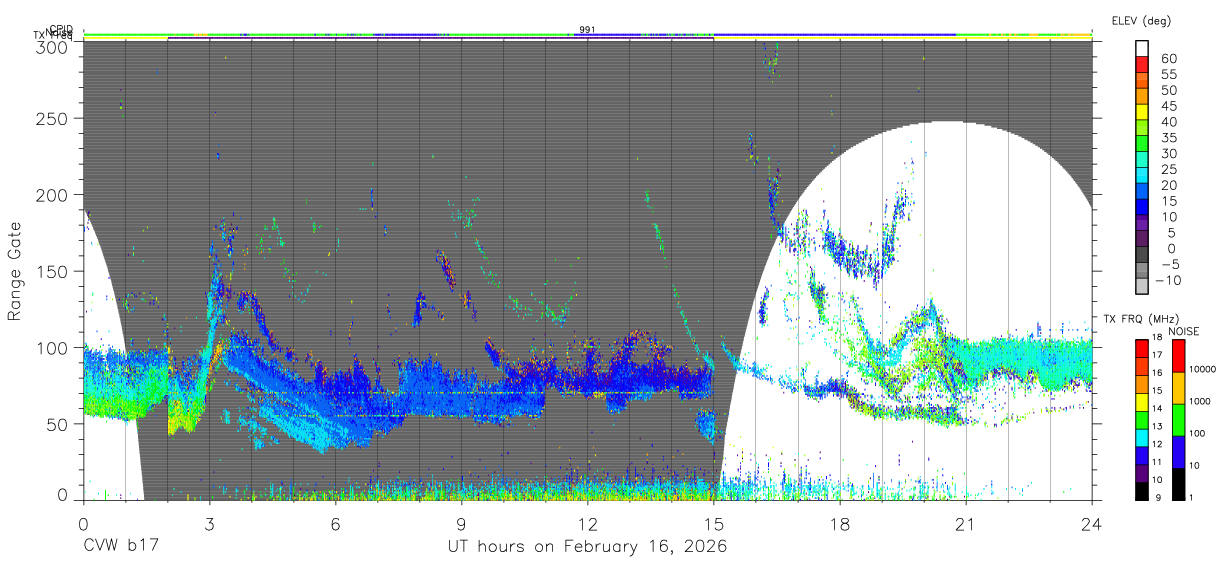This screenshot has height=567, width=1228.
Task: Click the 300 tick on Range Gate axis
Action: tap(52, 46)
